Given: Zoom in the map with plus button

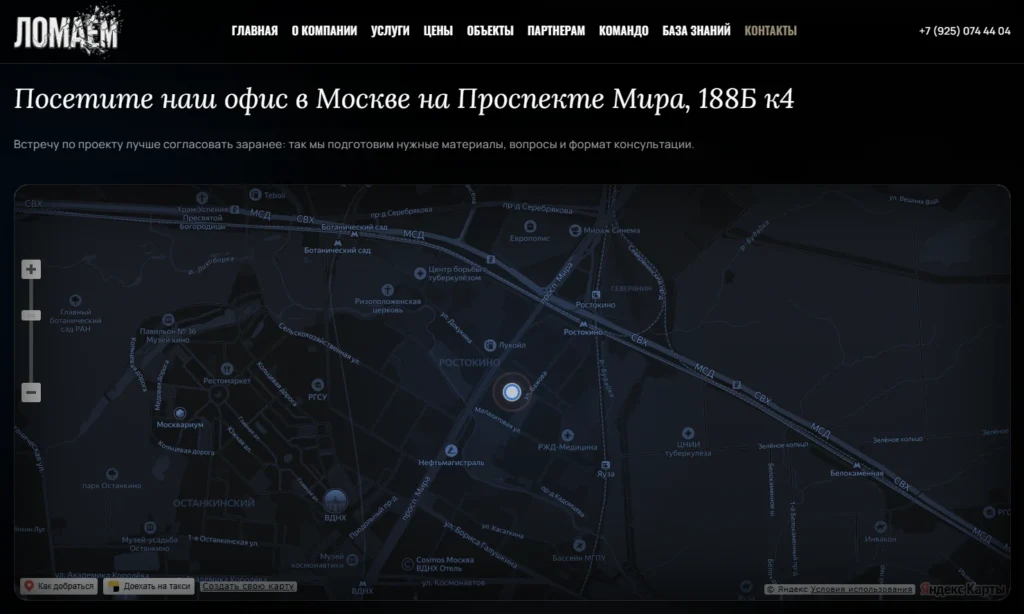Looking at the screenshot, I should click(31, 269).
